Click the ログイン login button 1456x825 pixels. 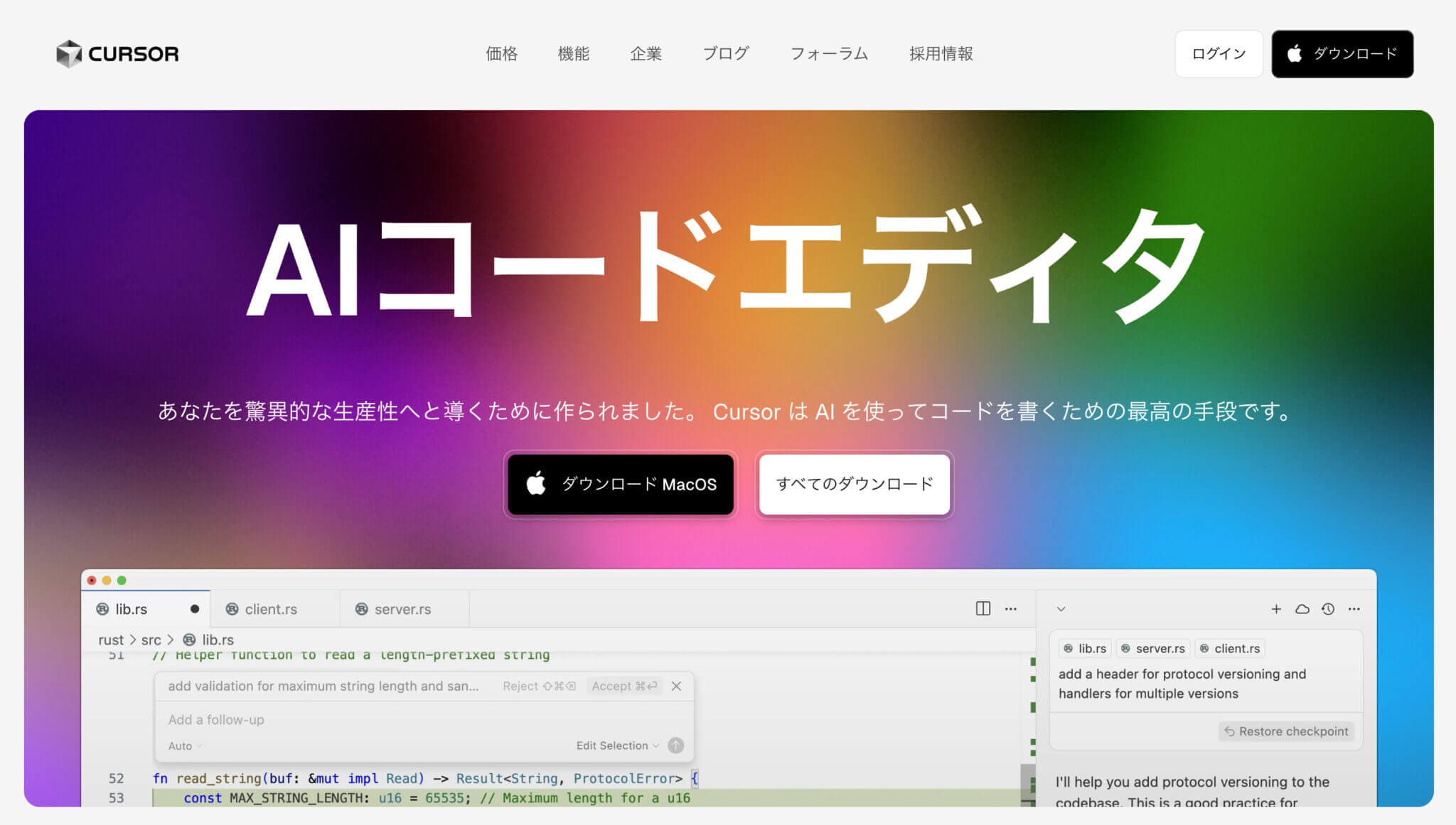tap(1219, 54)
